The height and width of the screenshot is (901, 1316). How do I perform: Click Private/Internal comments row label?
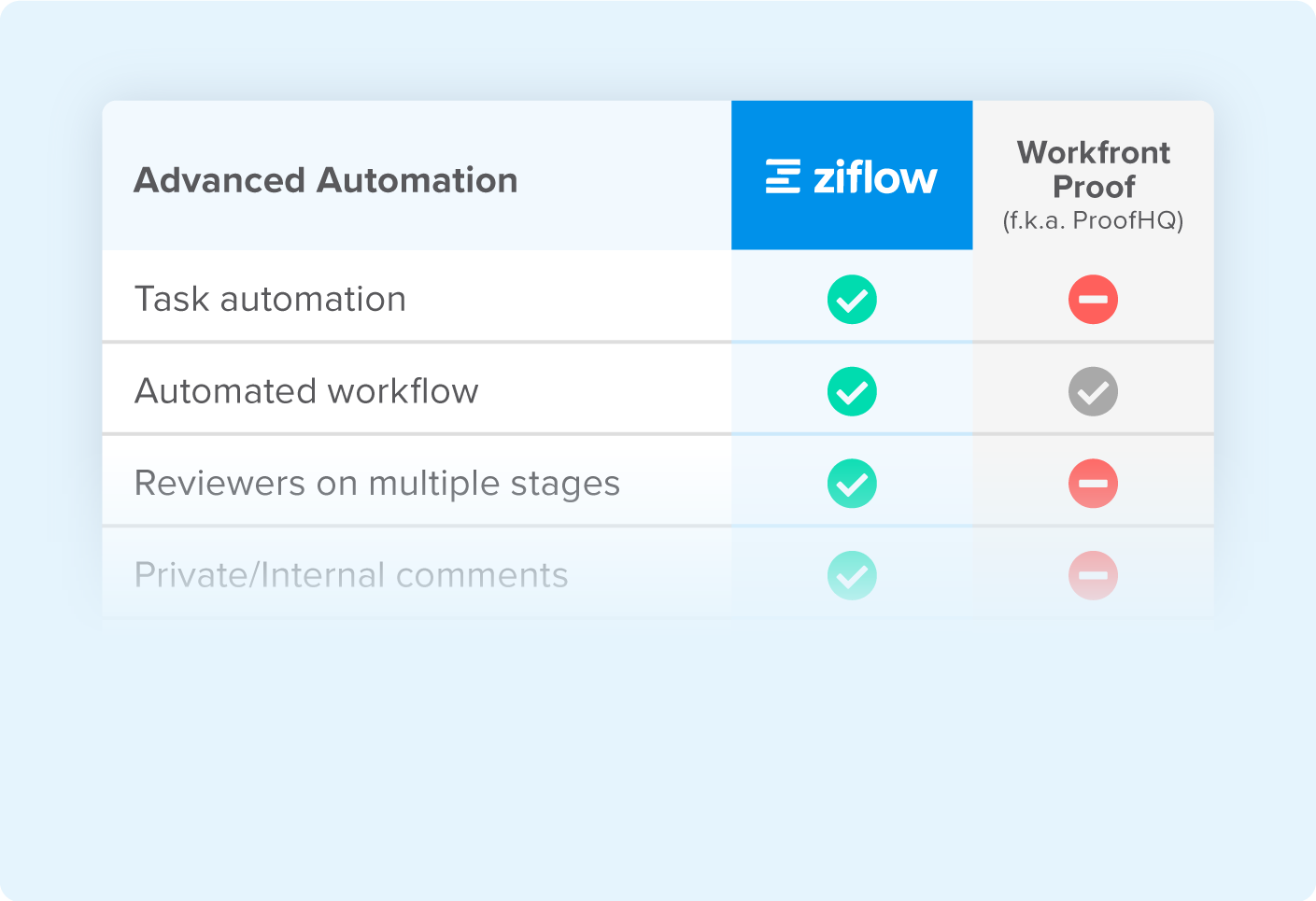click(x=351, y=575)
